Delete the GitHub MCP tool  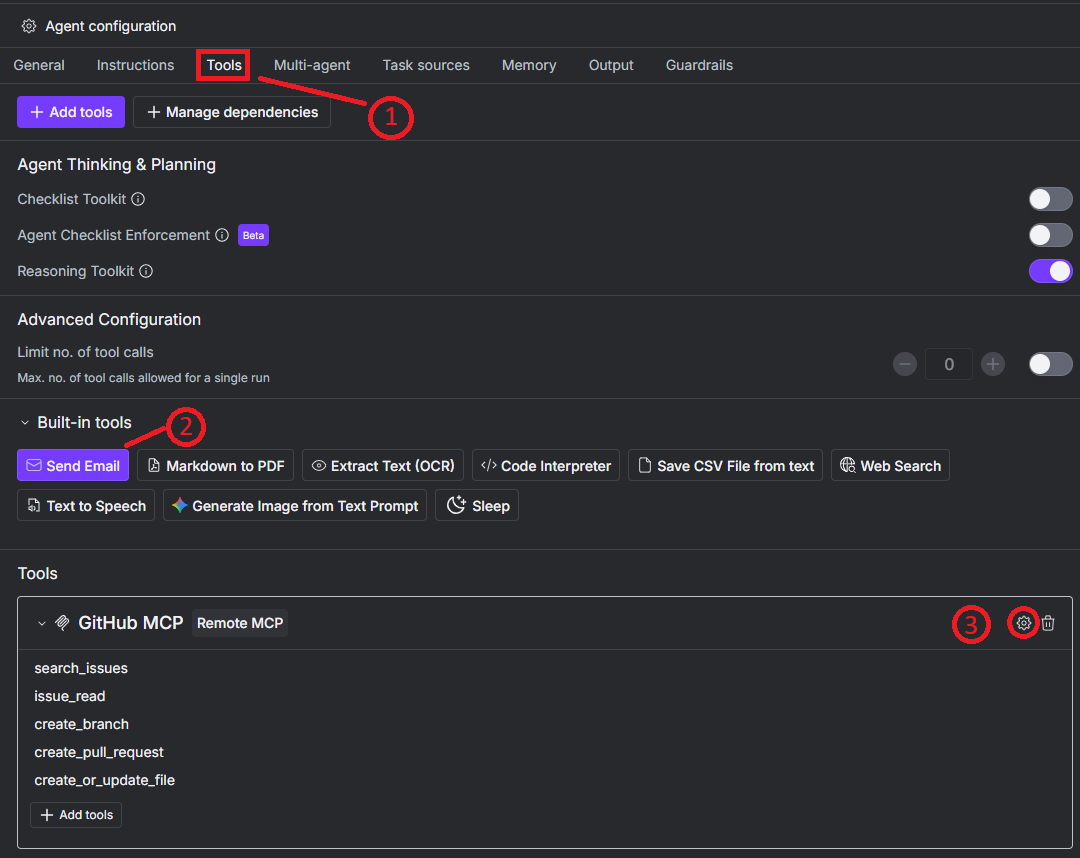[1048, 623]
